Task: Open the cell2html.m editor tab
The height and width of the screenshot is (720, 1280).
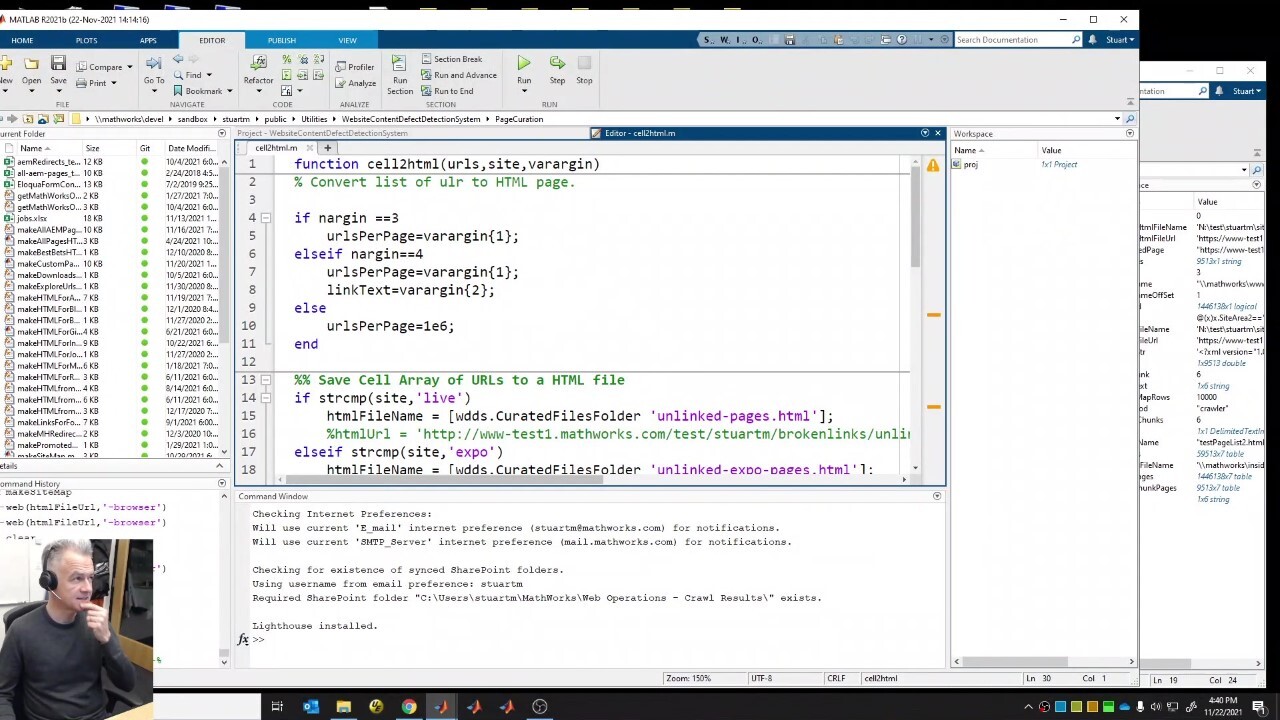Action: pos(275,148)
